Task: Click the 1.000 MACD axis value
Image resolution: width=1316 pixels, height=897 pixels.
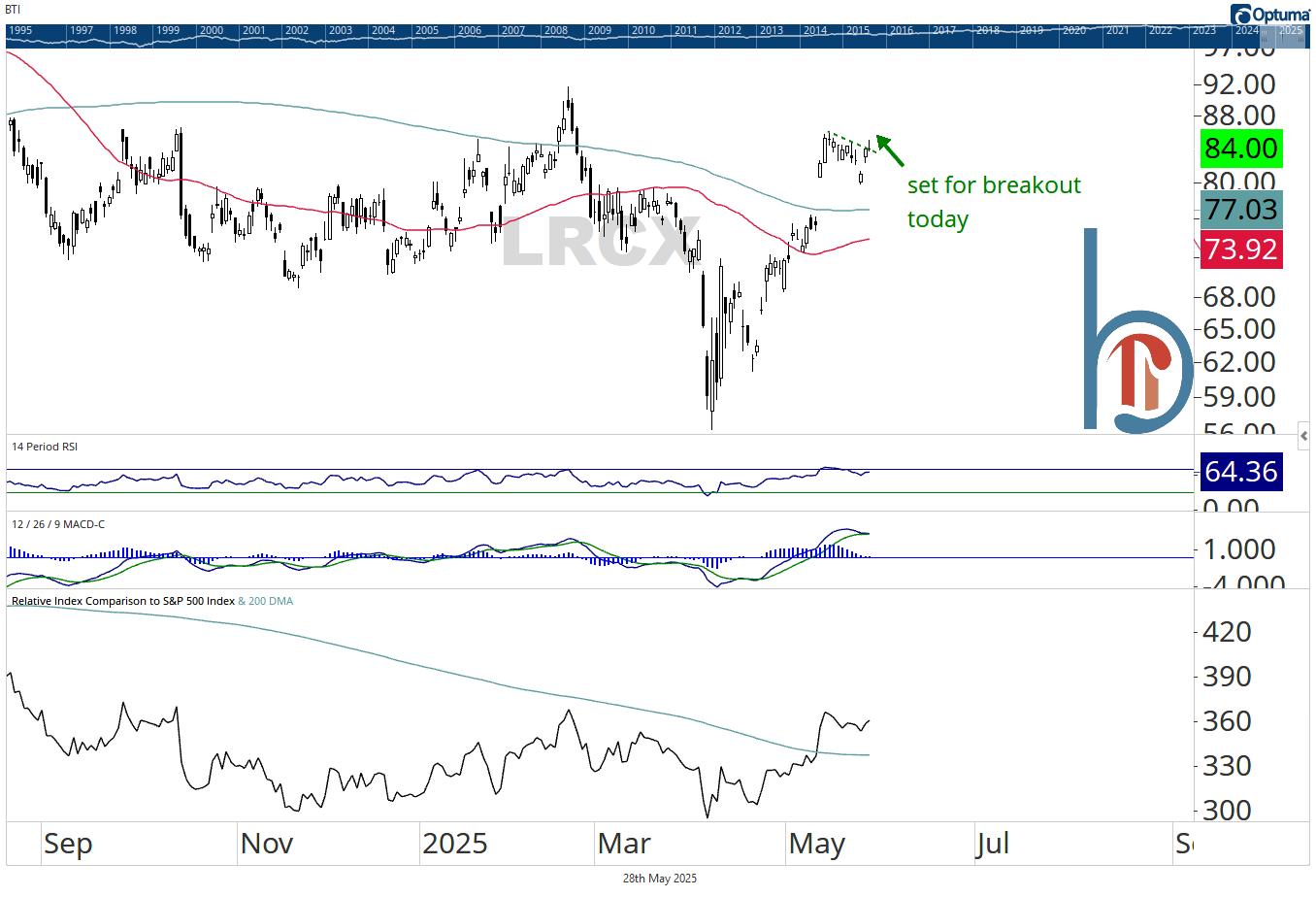Action: (1239, 549)
